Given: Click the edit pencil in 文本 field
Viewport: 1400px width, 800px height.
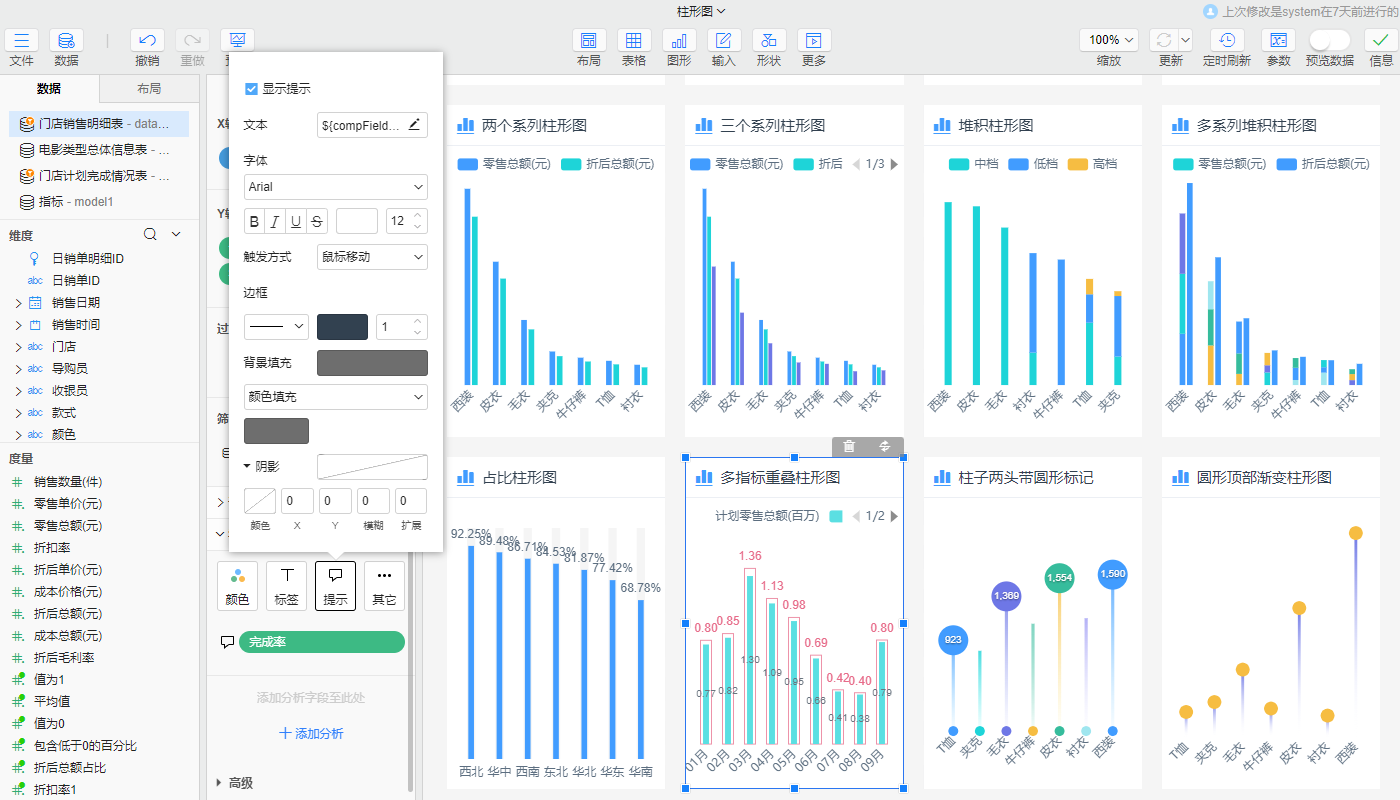Looking at the screenshot, I should 414,125.
